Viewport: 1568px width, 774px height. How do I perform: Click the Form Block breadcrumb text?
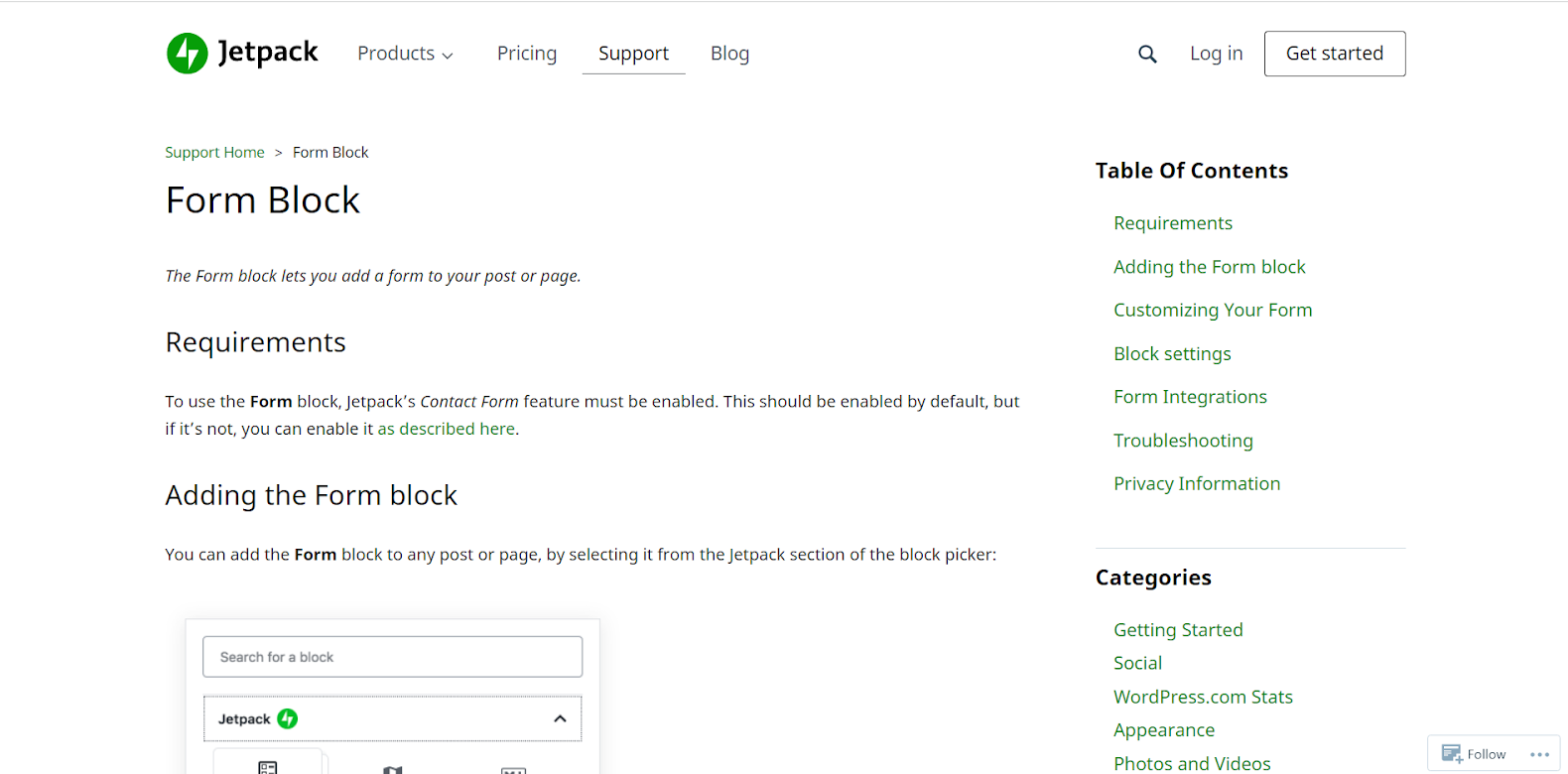[x=330, y=152]
